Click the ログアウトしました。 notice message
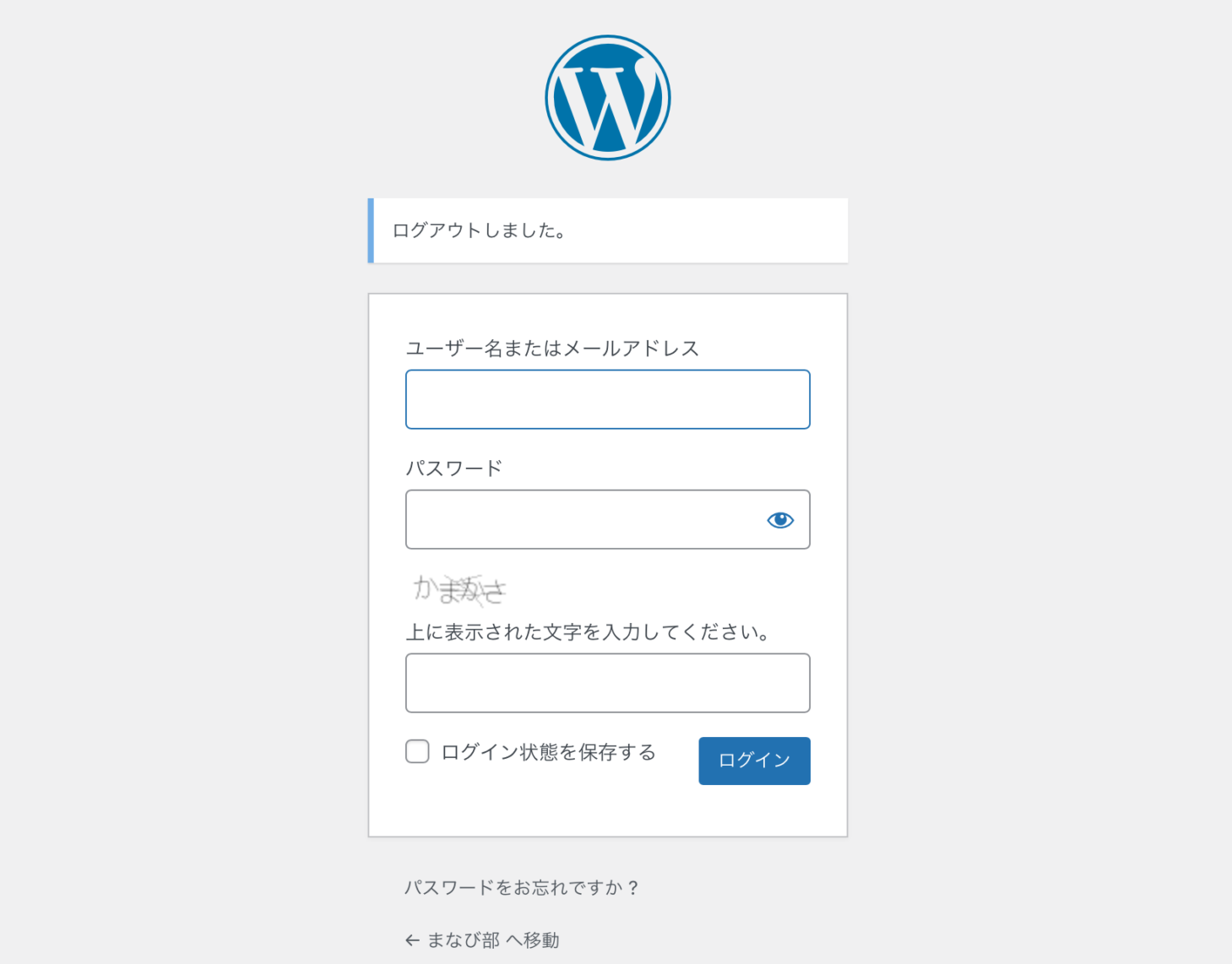Viewport: 1232px width, 964px height. point(479,230)
